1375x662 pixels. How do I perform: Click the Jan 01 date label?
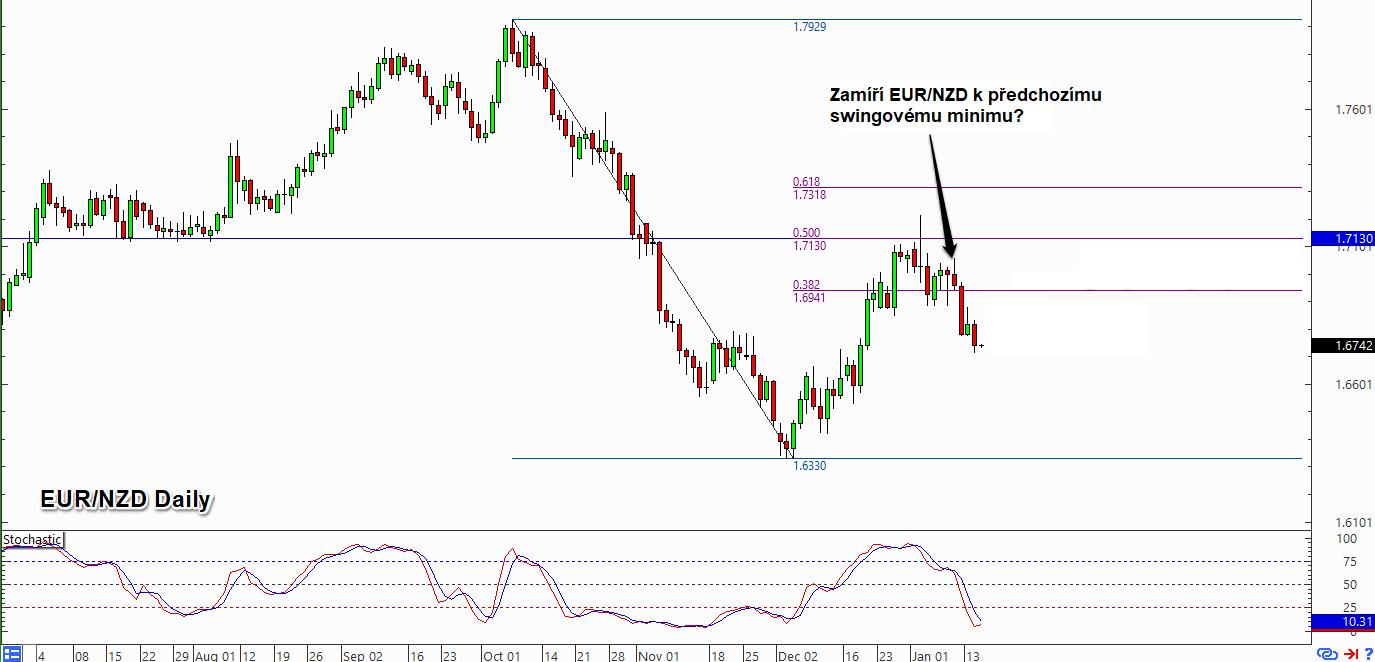929,656
